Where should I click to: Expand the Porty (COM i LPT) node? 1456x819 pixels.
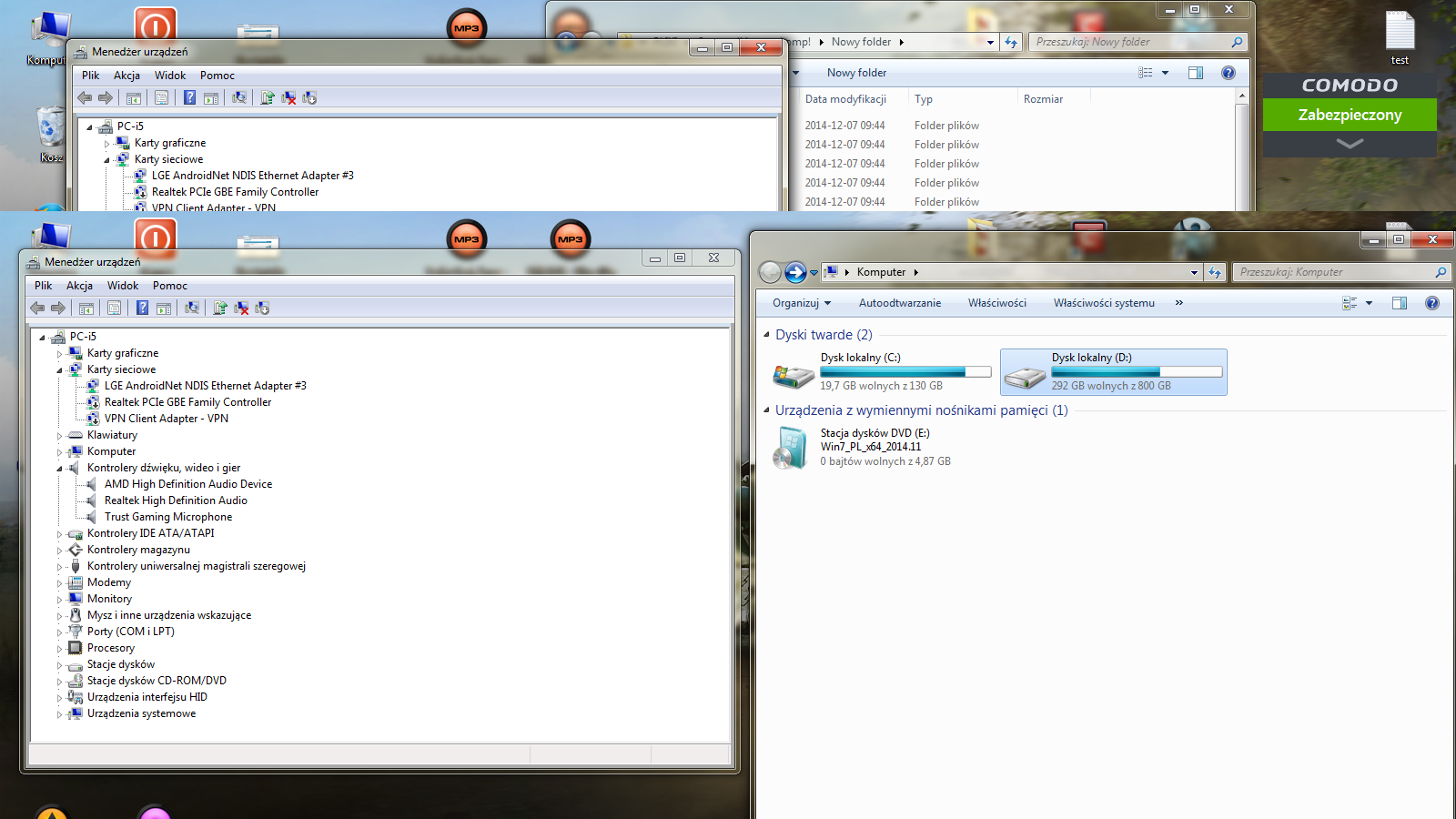point(60,632)
